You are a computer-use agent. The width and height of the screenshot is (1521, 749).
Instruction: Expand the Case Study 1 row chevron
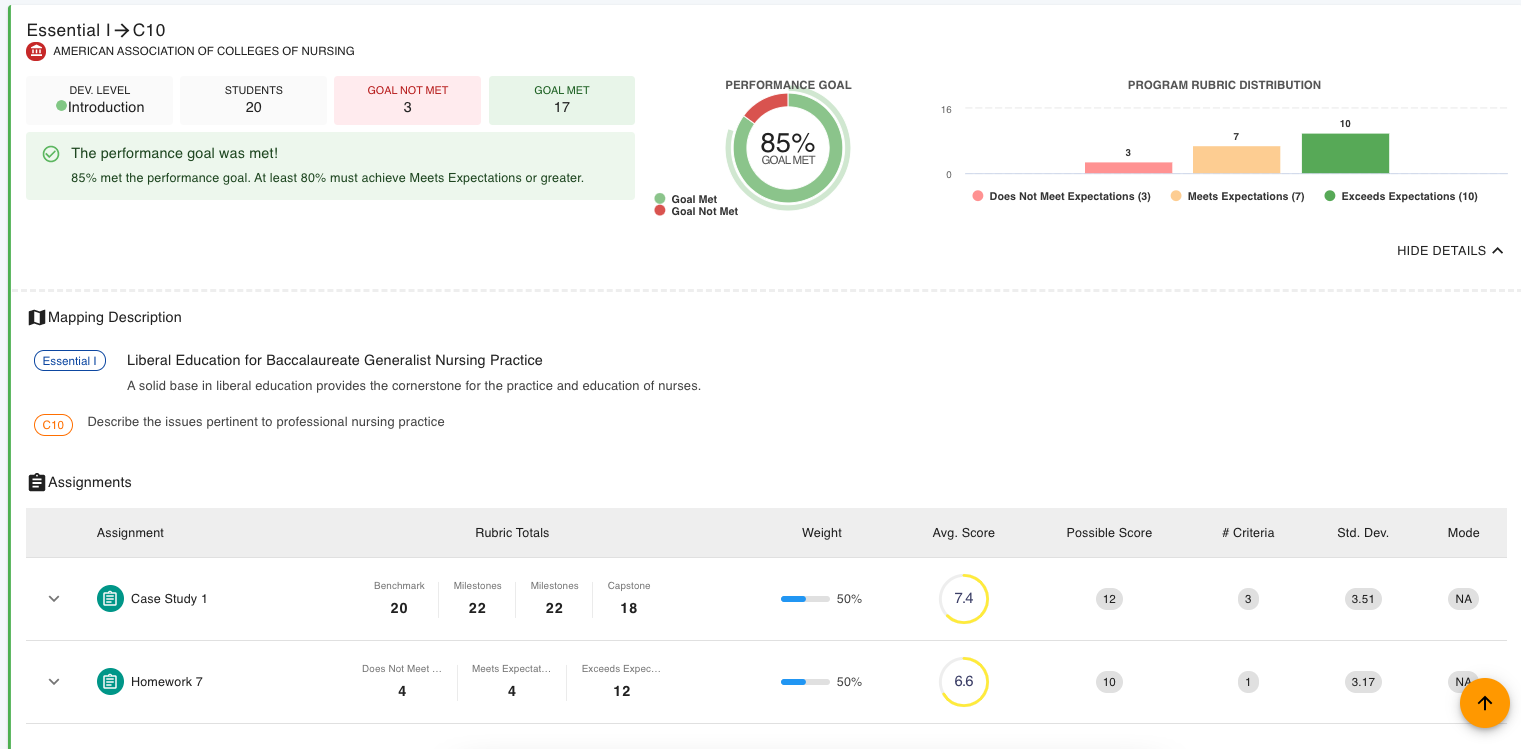[54, 599]
